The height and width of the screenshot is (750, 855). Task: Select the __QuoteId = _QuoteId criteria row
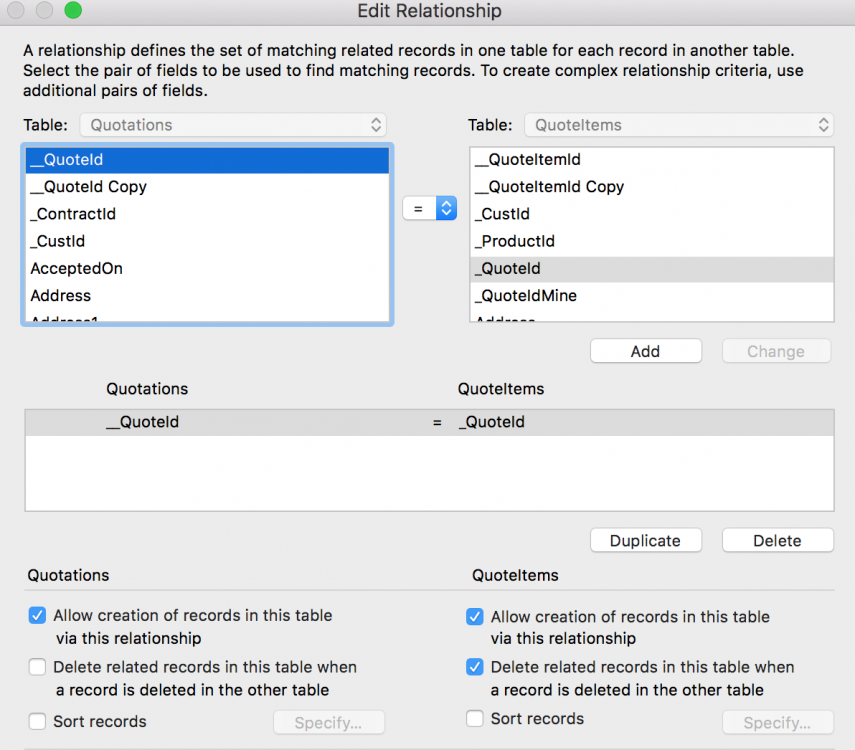click(429, 422)
